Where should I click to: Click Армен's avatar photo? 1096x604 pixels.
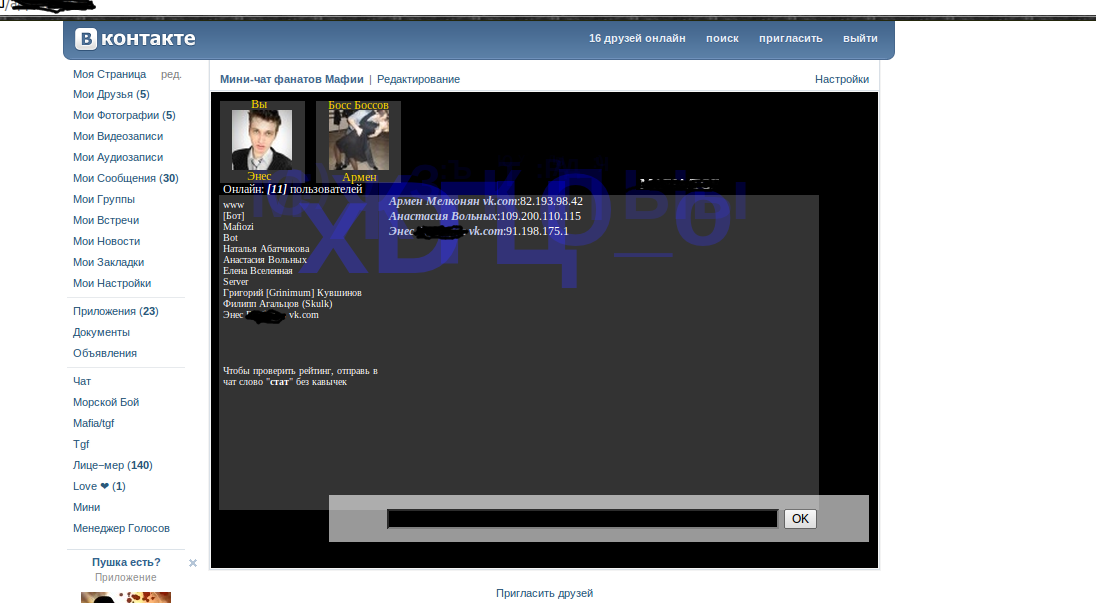click(x=359, y=139)
